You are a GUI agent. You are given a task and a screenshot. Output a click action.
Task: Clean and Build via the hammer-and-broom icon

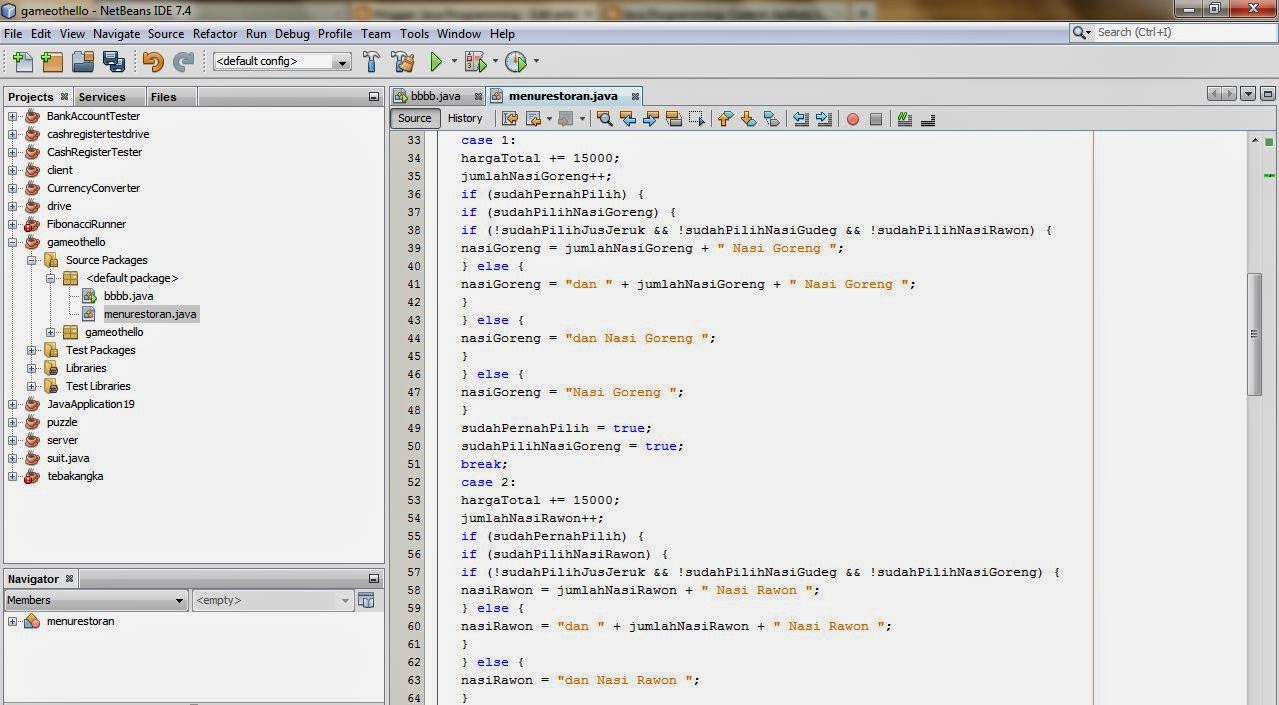tap(402, 61)
